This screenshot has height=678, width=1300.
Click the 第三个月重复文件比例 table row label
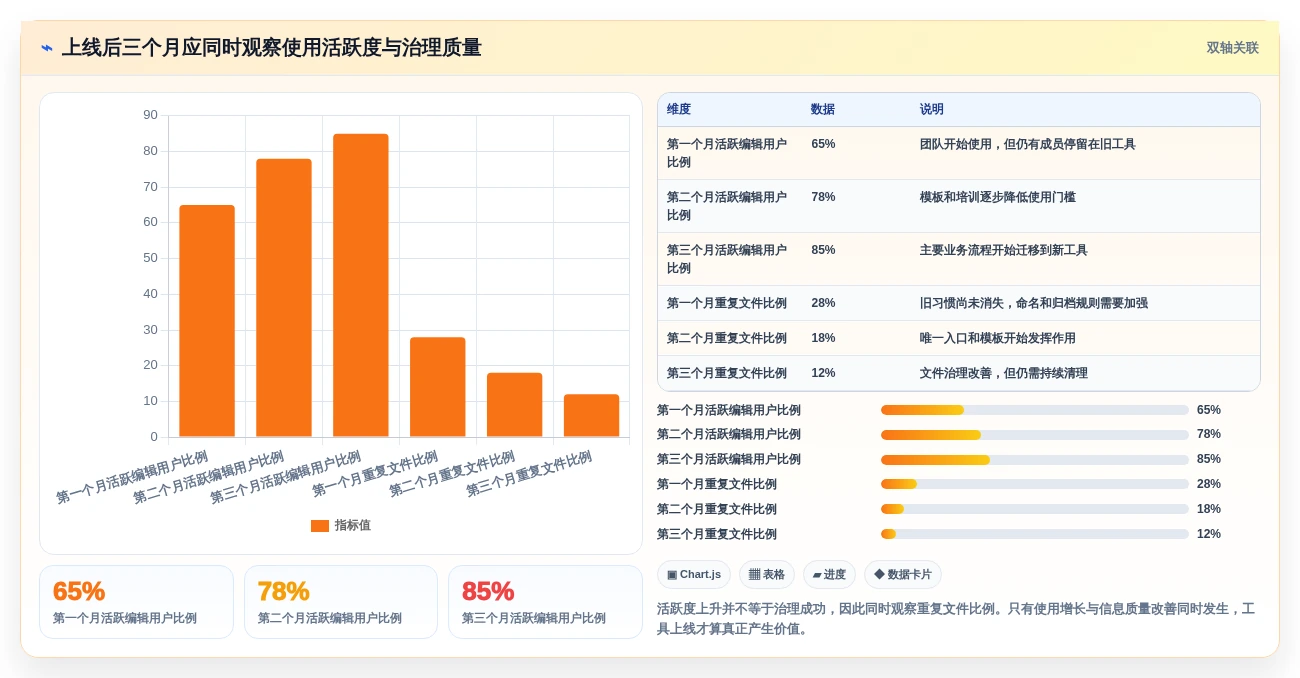(x=727, y=373)
